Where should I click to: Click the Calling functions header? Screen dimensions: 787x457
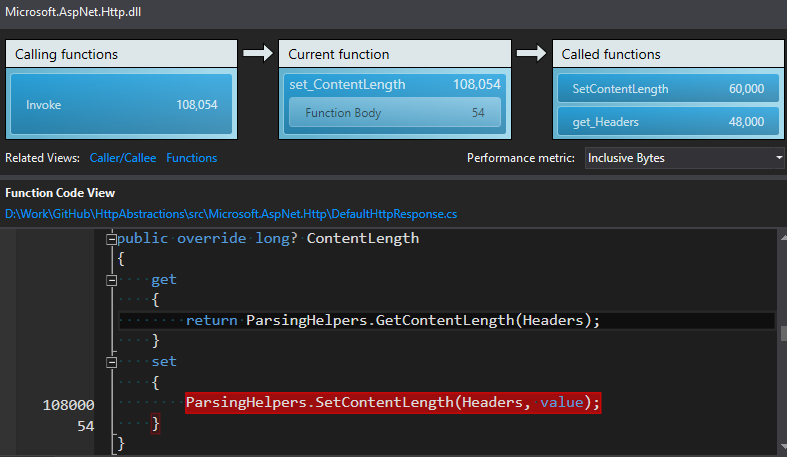pyautogui.click(x=121, y=54)
